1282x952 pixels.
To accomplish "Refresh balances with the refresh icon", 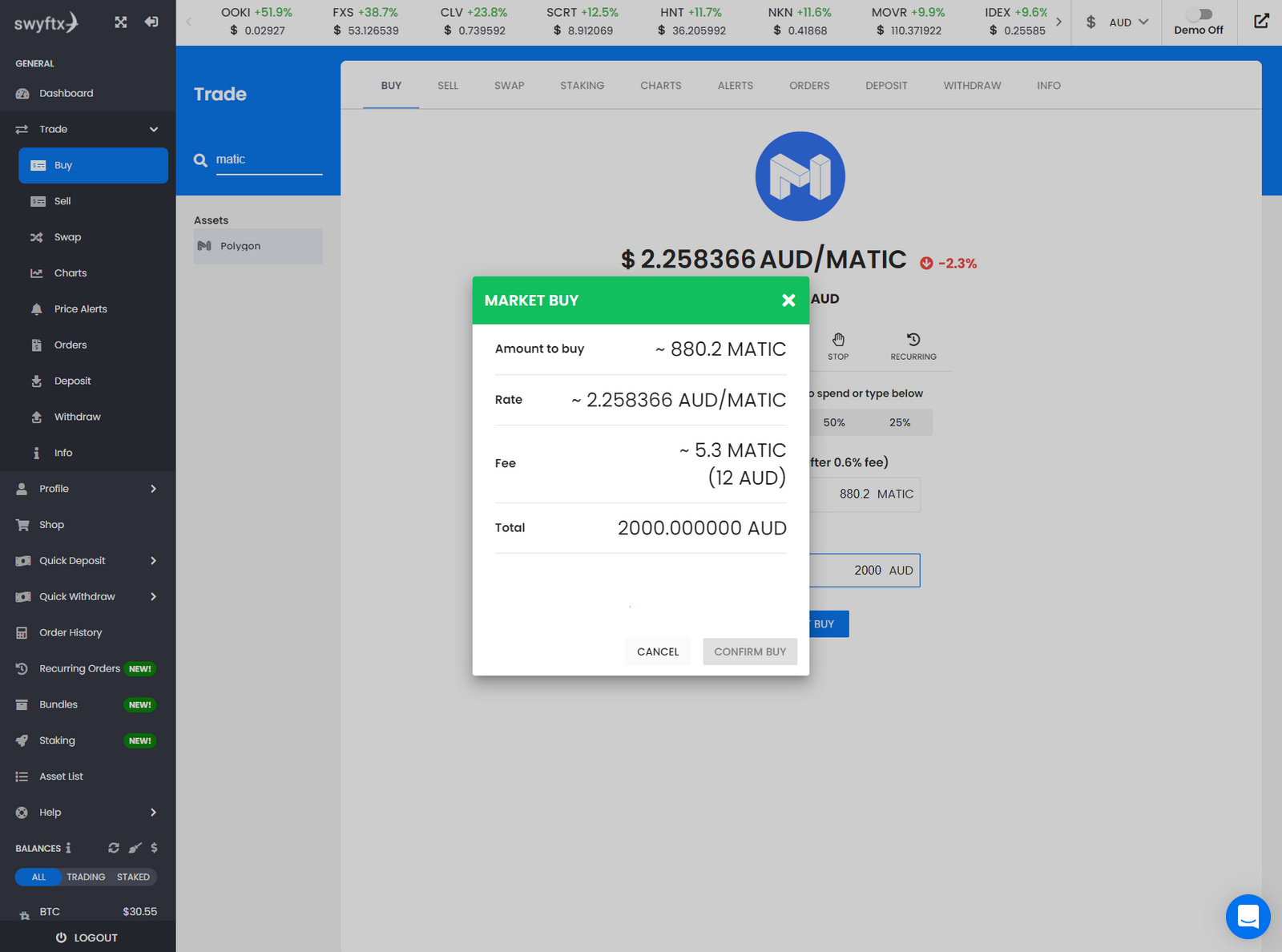I will 114,848.
